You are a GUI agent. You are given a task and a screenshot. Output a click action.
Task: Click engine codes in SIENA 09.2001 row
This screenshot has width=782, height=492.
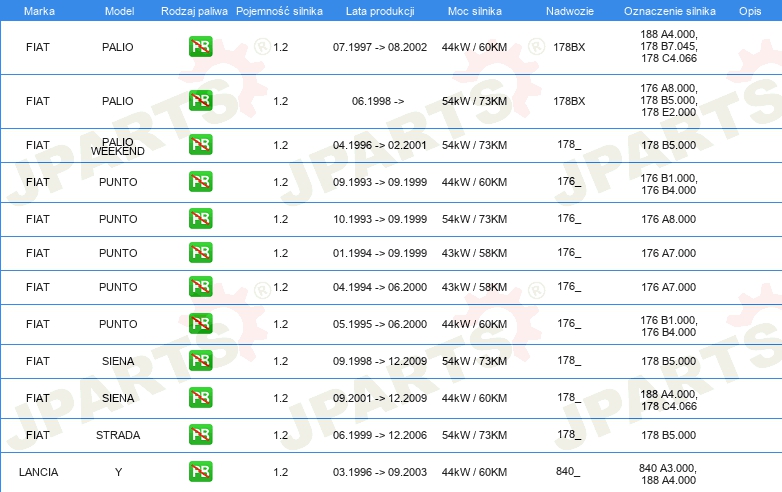(x=669, y=400)
